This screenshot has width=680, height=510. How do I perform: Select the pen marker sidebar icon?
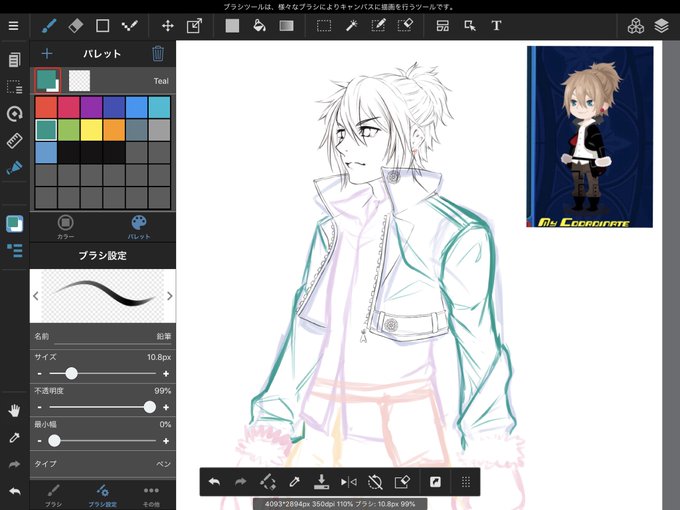point(14,168)
